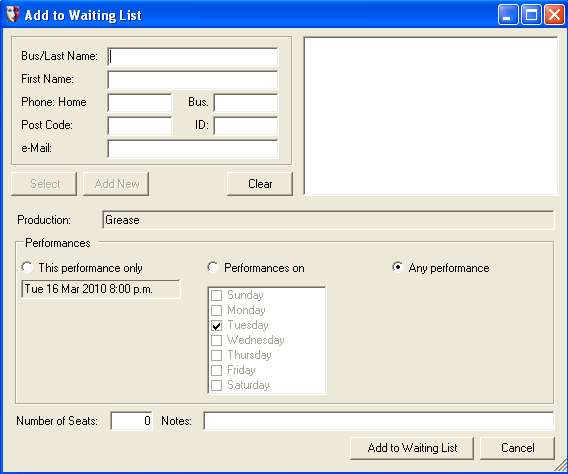Screen dimensions: 568x474
Task: Click the theatre mask application icon
Action: (x=13, y=15)
